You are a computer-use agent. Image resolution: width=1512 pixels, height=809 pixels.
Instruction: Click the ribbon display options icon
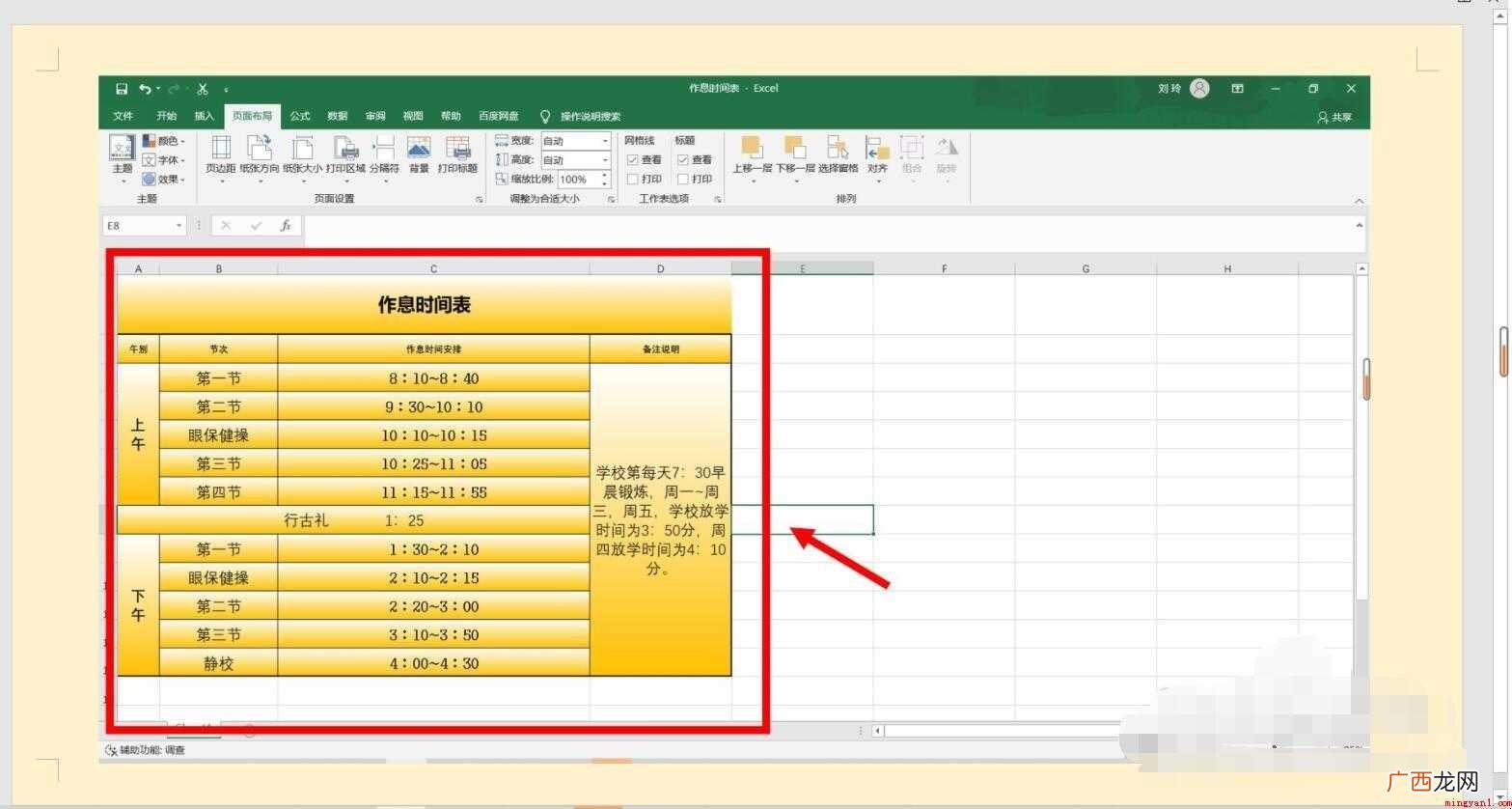click(1238, 89)
